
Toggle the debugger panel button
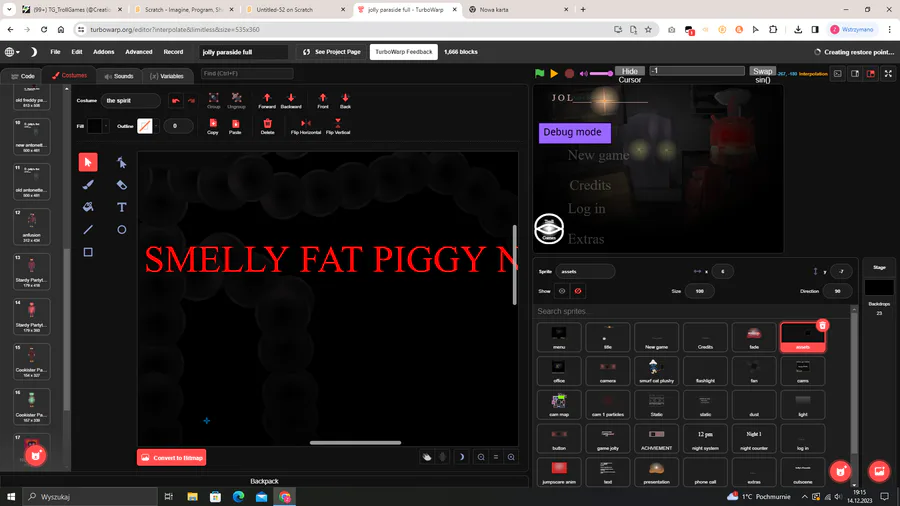tap(838, 73)
